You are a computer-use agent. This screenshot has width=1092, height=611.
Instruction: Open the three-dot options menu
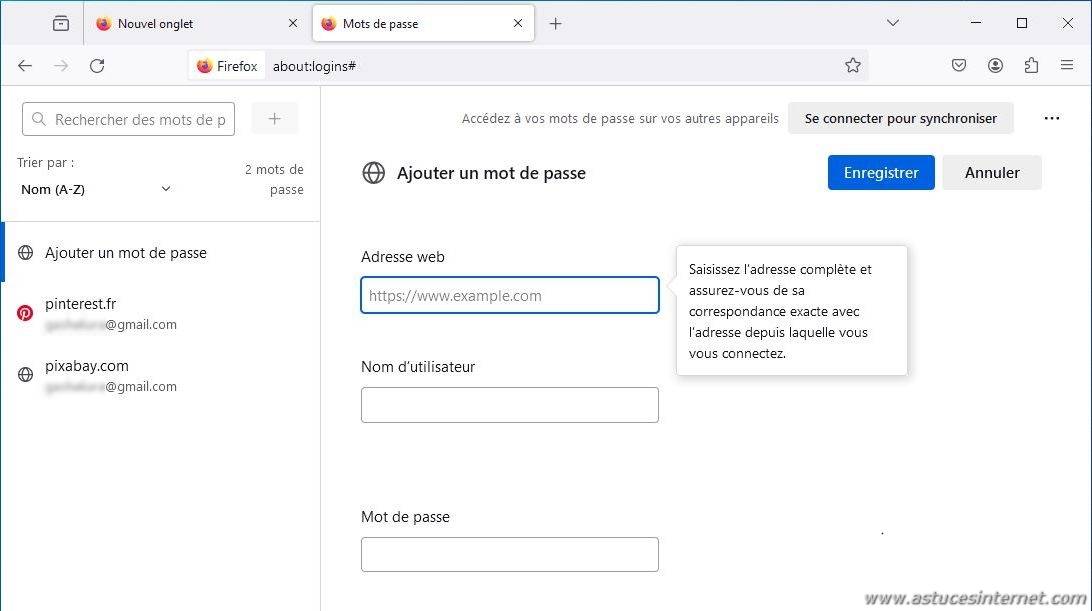[1051, 118]
